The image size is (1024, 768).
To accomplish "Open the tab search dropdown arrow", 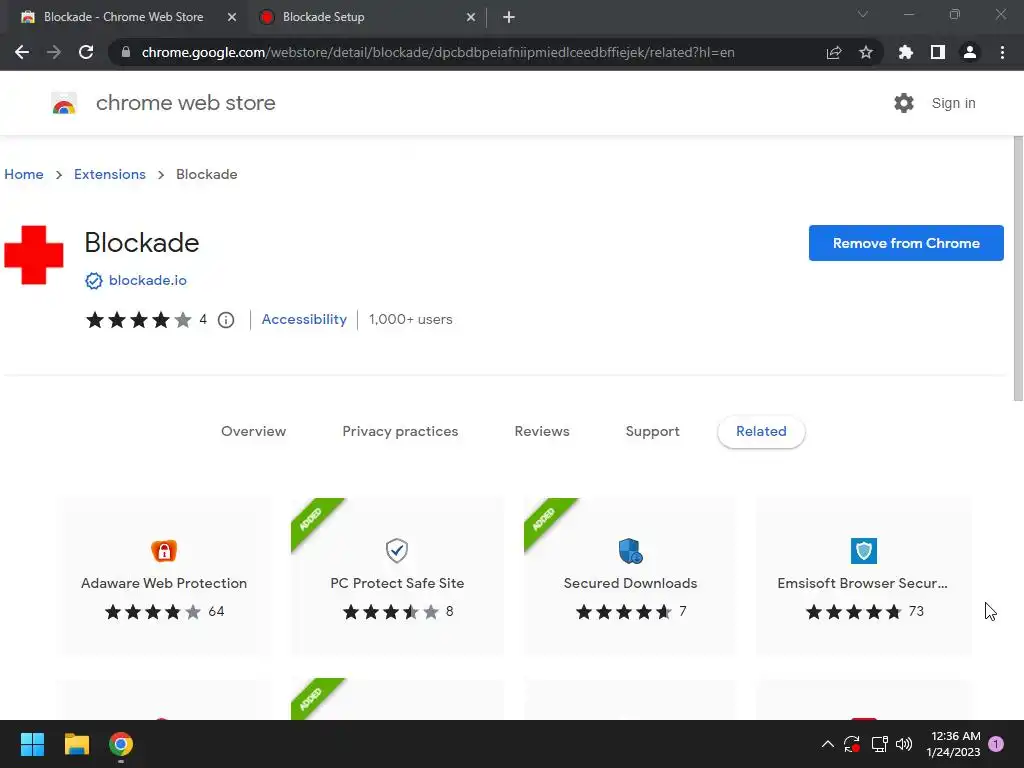I will [863, 14].
